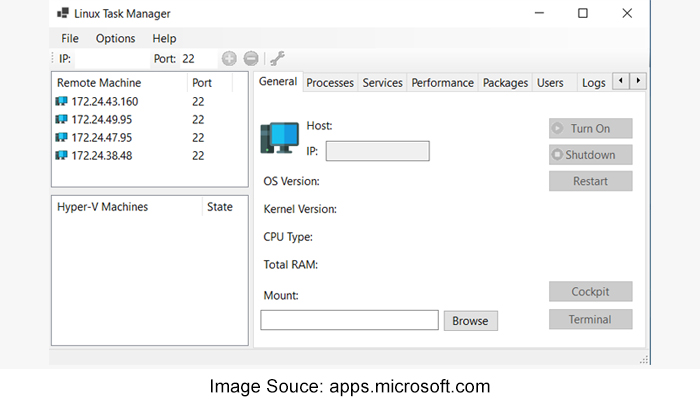Screen dimensions: 700x400
Task: Click the Shutdown button
Action: (590, 155)
